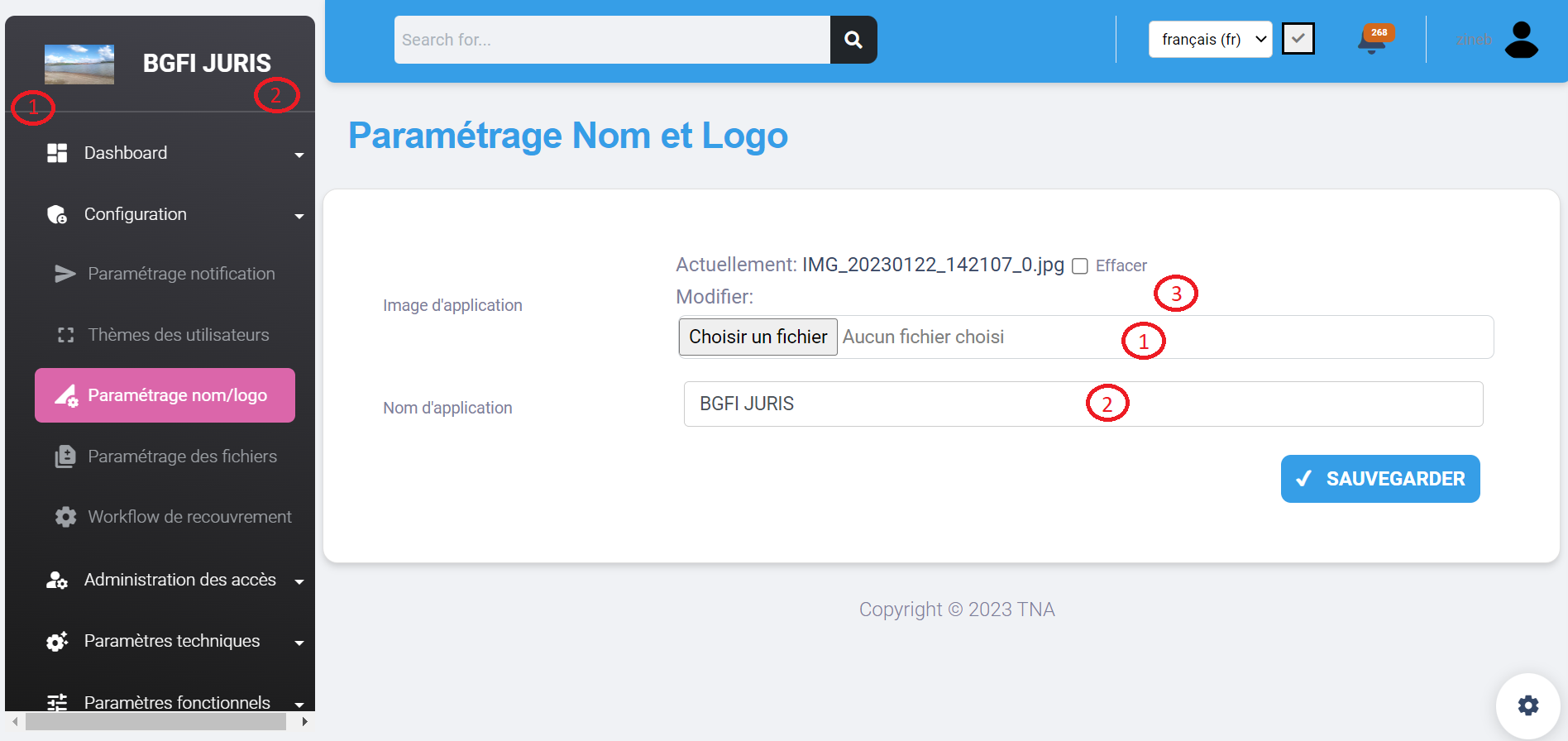This screenshot has height=741, width=1568.
Task: Open the floating settings gear icon
Action: coord(1527,705)
